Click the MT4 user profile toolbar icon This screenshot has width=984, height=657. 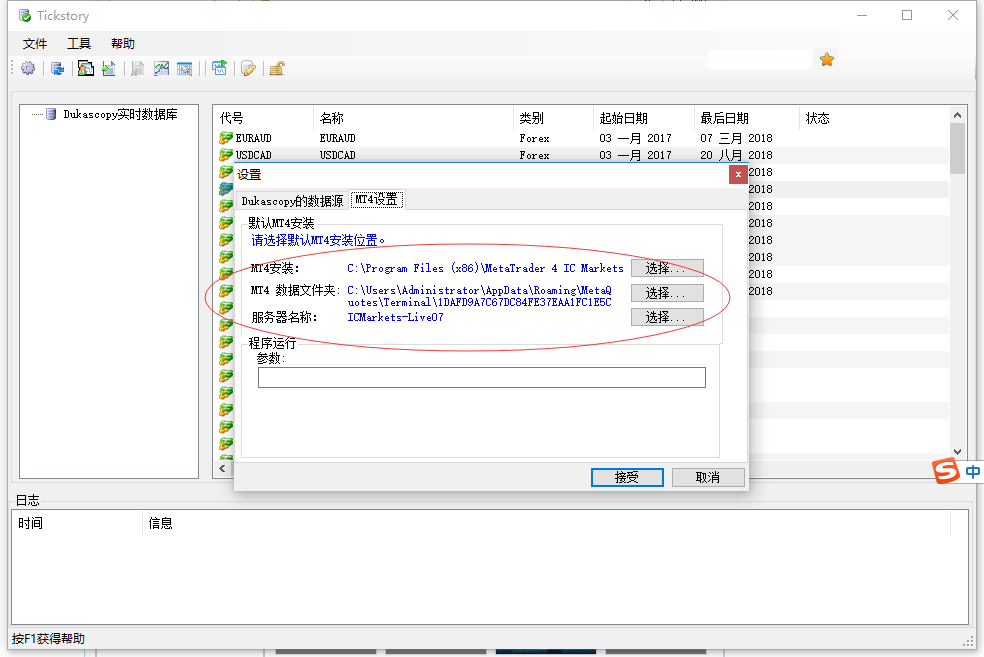[x=86, y=68]
